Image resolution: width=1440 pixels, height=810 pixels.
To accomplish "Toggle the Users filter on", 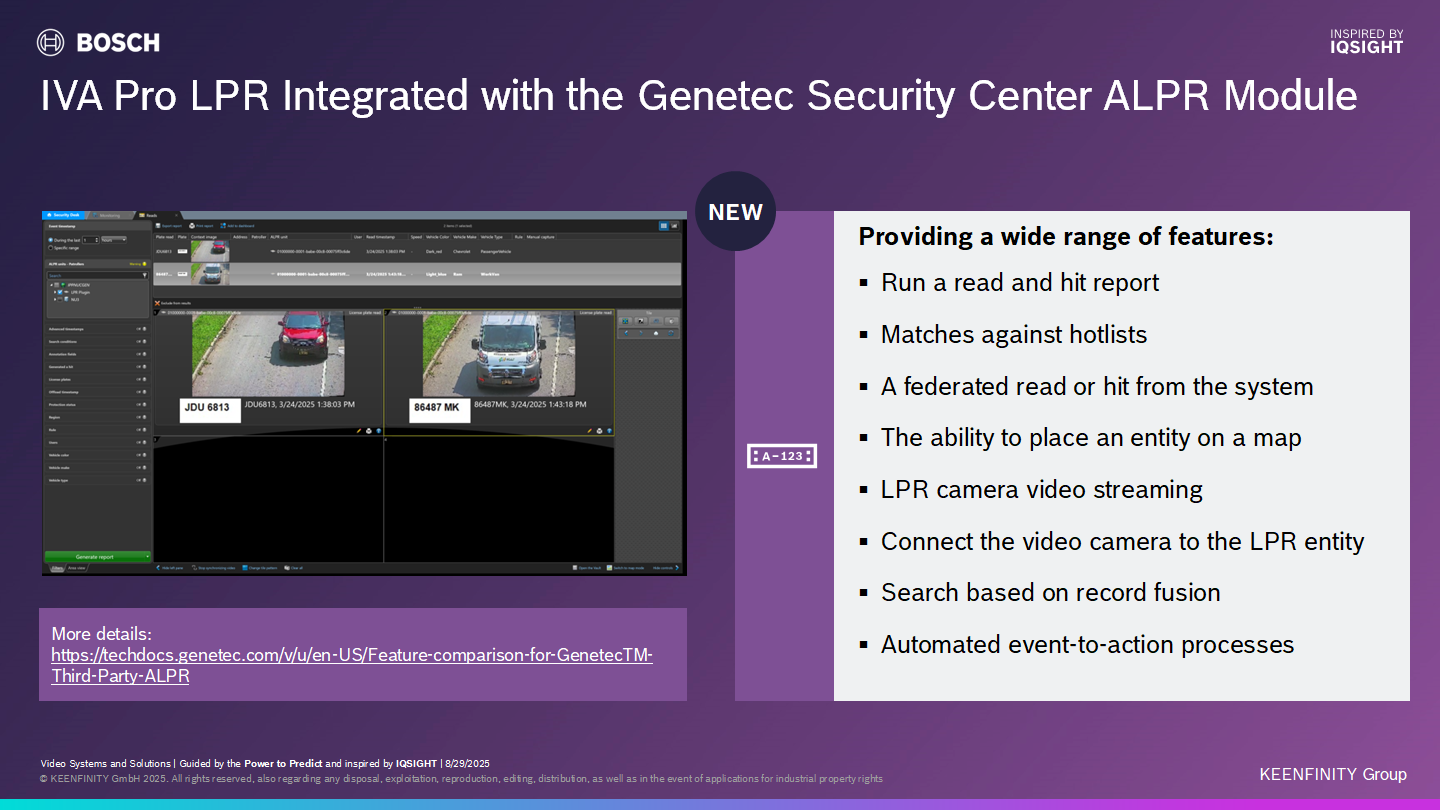I will (x=141, y=442).
